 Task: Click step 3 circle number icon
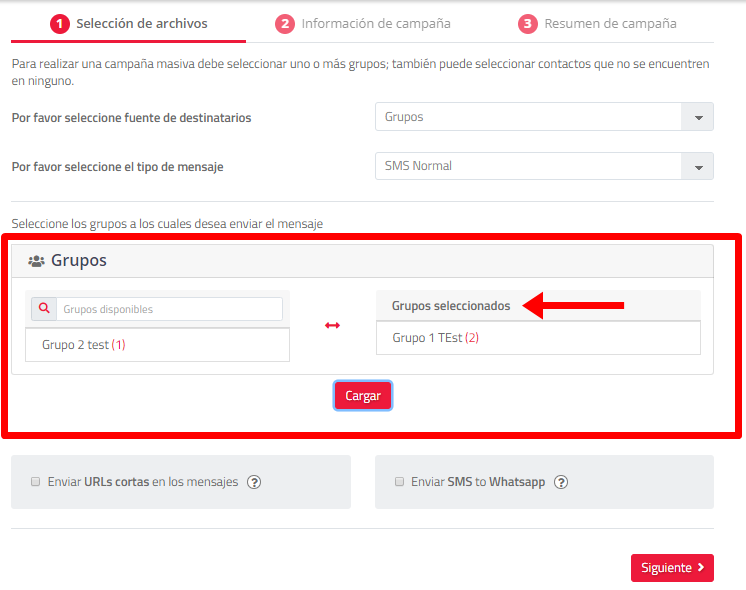[528, 24]
